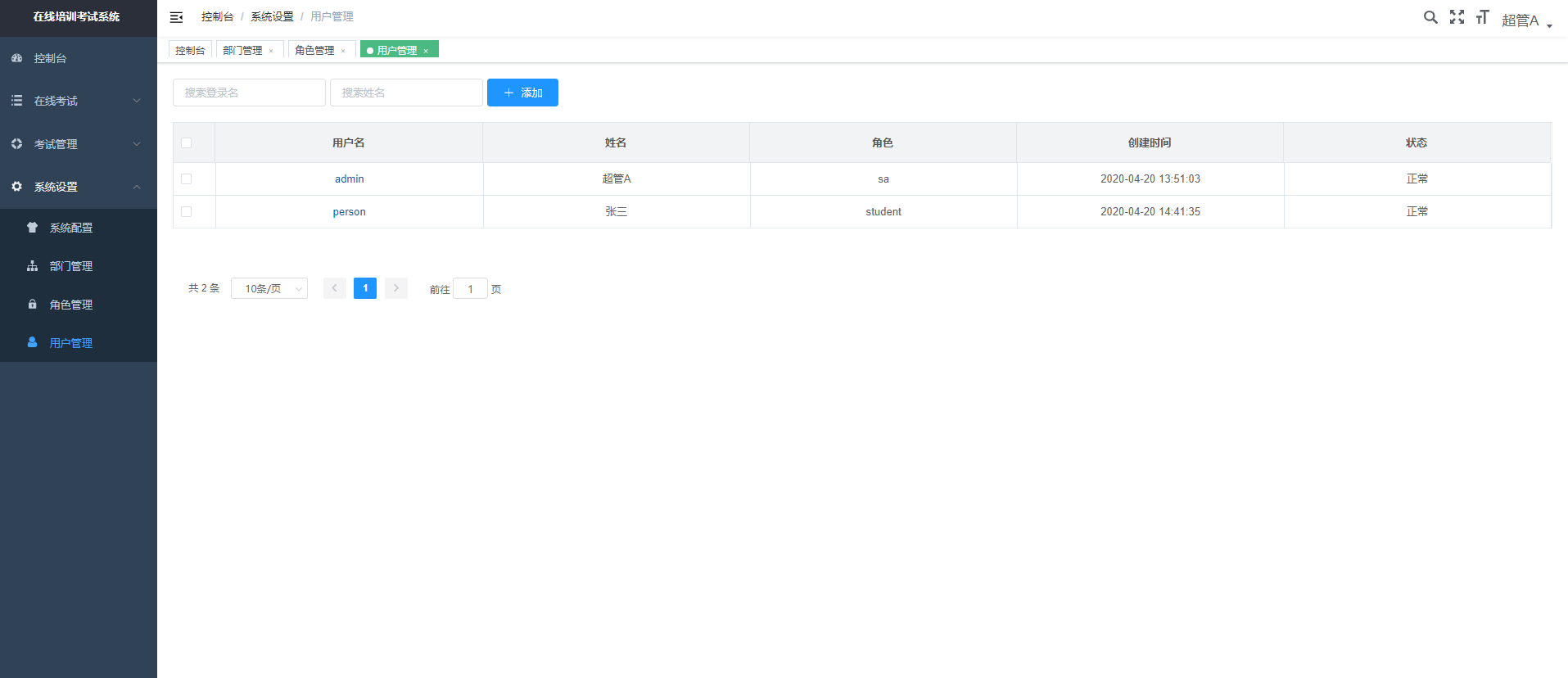Switch to the 控制台 tab
Image resolution: width=1568 pixels, height=678 pixels.
[x=190, y=50]
